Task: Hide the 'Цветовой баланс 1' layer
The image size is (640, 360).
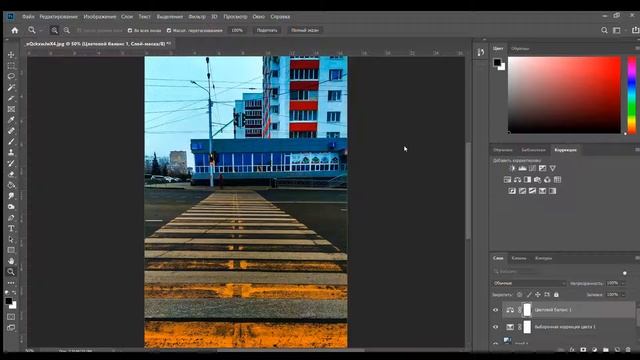Action: click(x=496, y=310)
